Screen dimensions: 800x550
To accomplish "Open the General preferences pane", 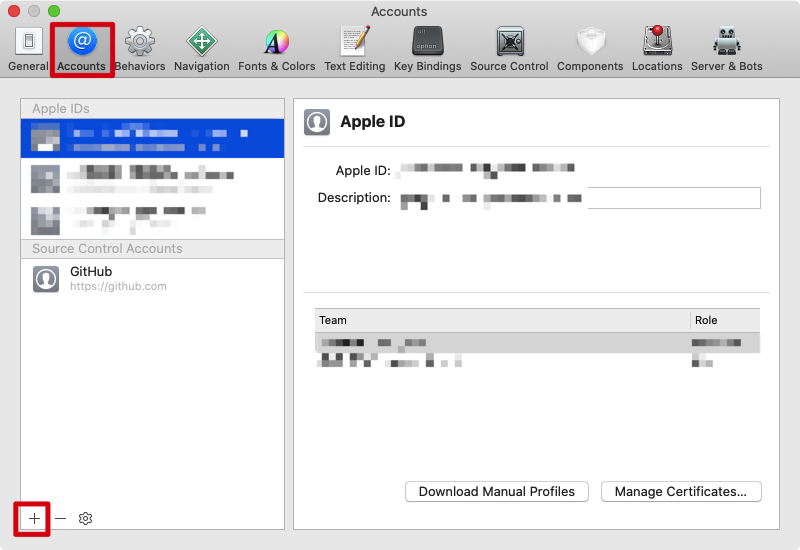I will point(28,49).
